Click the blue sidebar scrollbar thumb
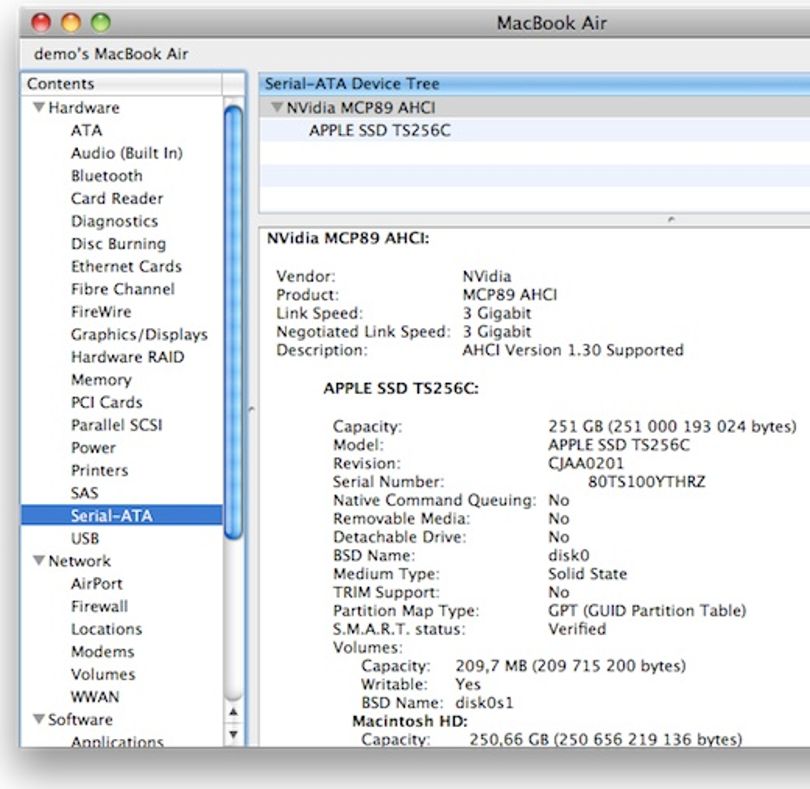The height and width of the screenshot is (789, 810). (233, 322)
